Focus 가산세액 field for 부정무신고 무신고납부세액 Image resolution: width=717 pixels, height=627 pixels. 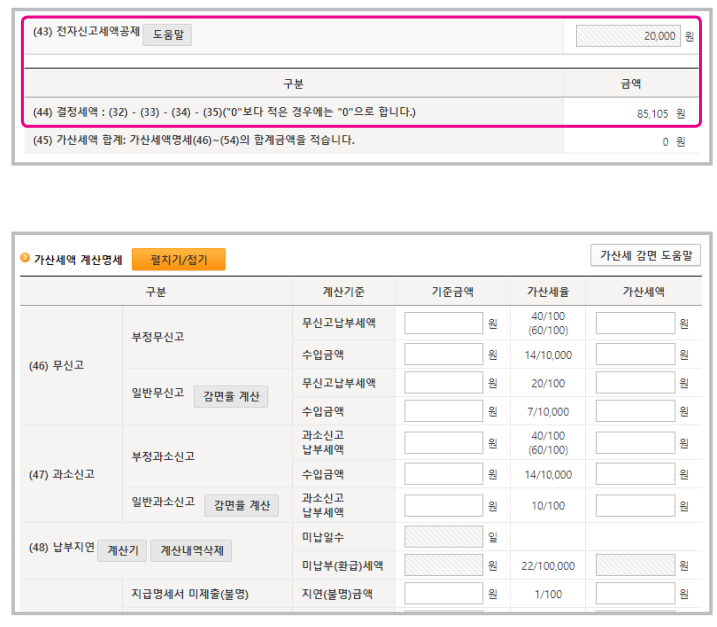pos(635,323)
